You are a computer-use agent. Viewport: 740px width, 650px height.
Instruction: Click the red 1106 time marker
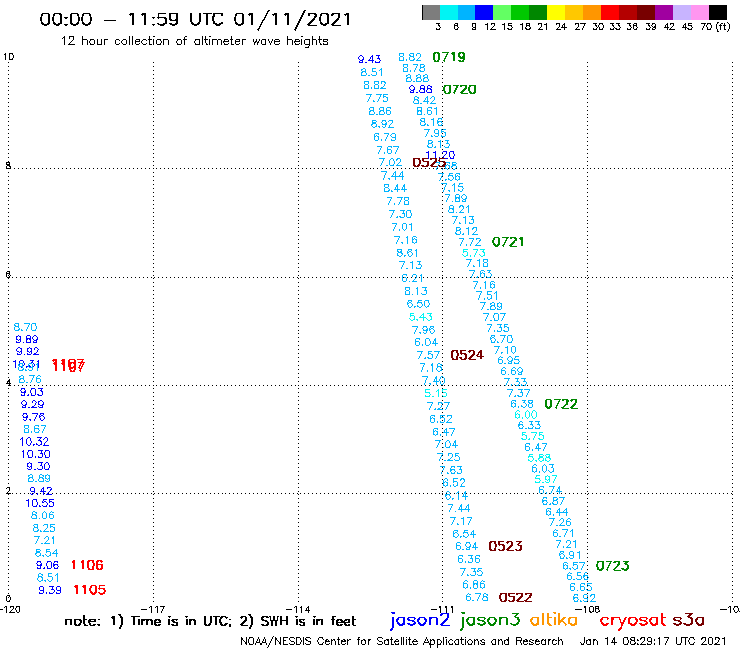coord(87,565)
